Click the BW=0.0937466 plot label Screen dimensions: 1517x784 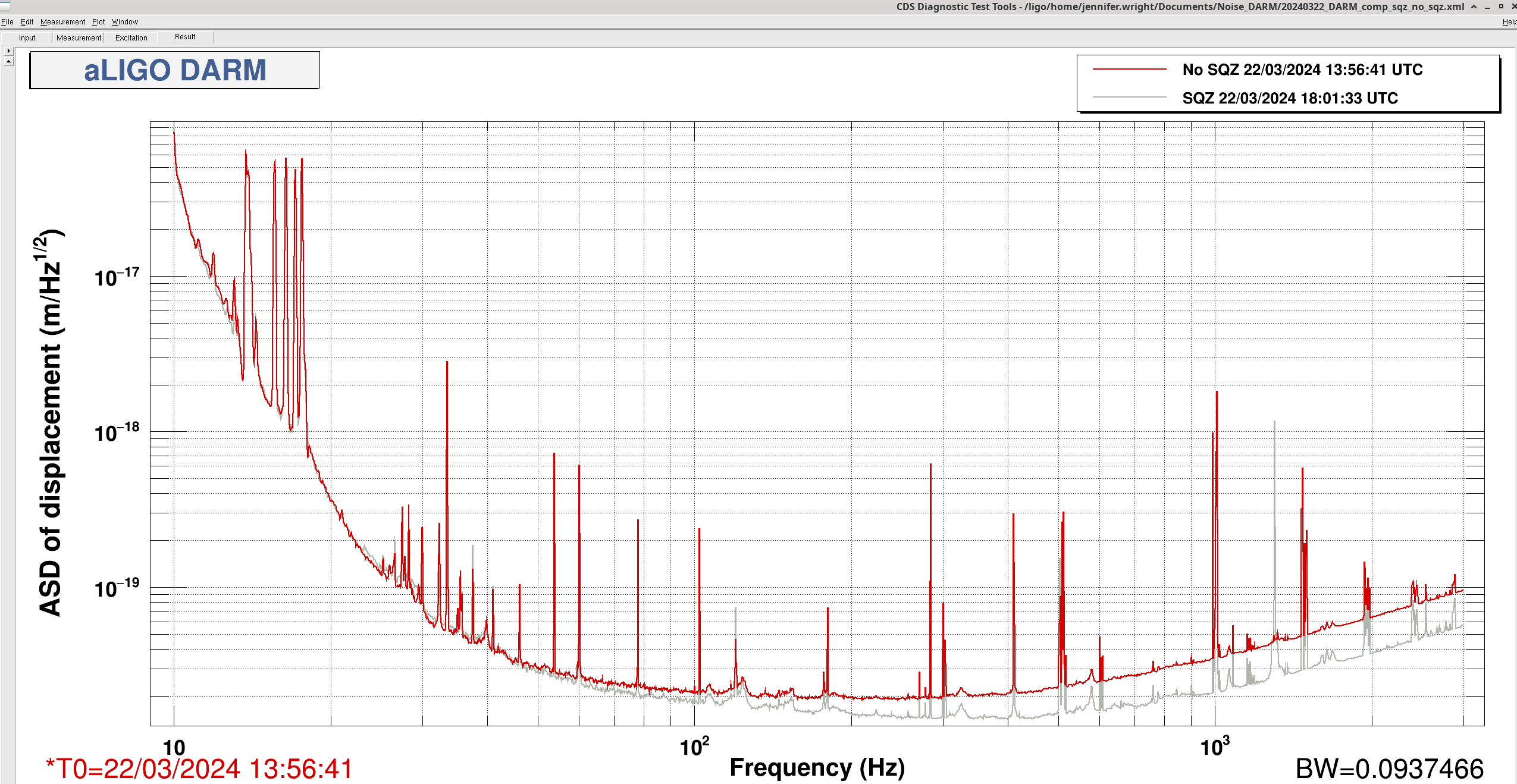pyautogui.click(x=1389, y=769)
